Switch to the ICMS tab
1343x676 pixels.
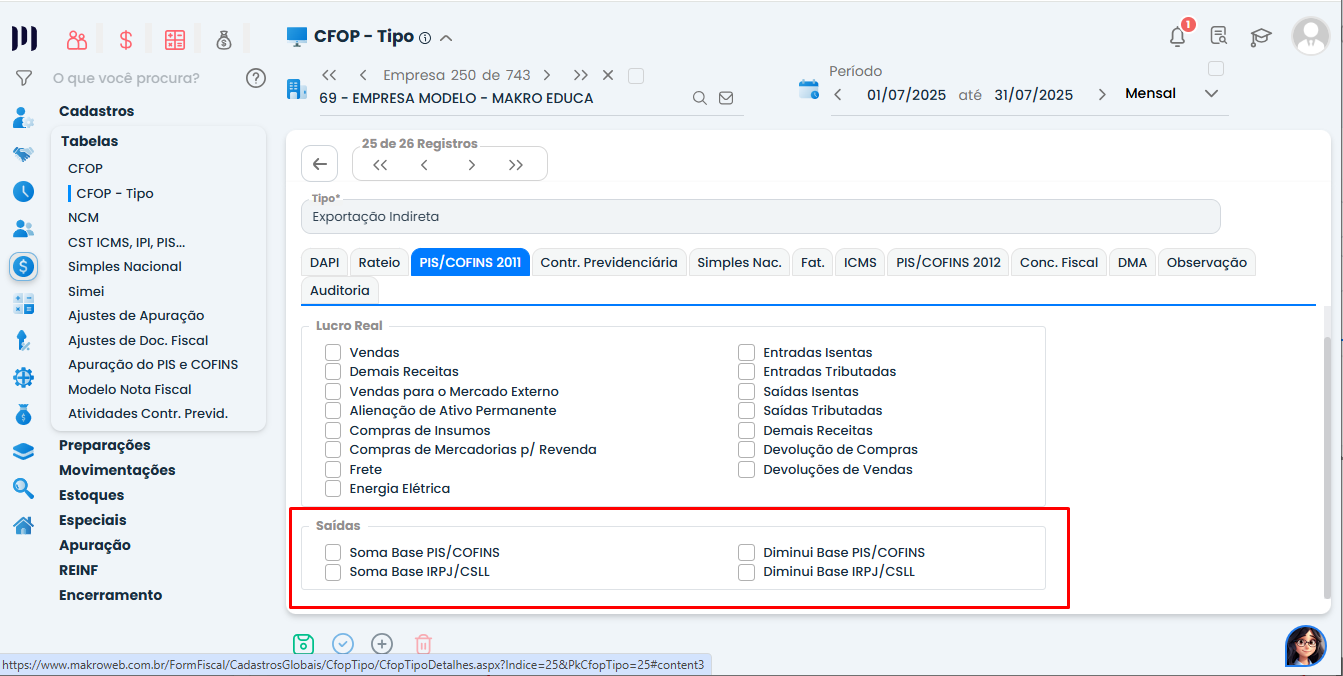coord(860,262)
